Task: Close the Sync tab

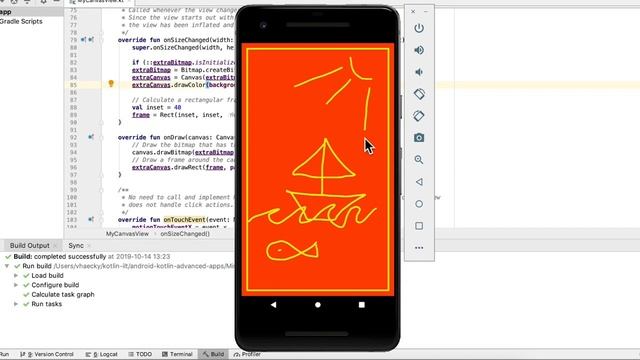Action: click(x=89, y=246)
